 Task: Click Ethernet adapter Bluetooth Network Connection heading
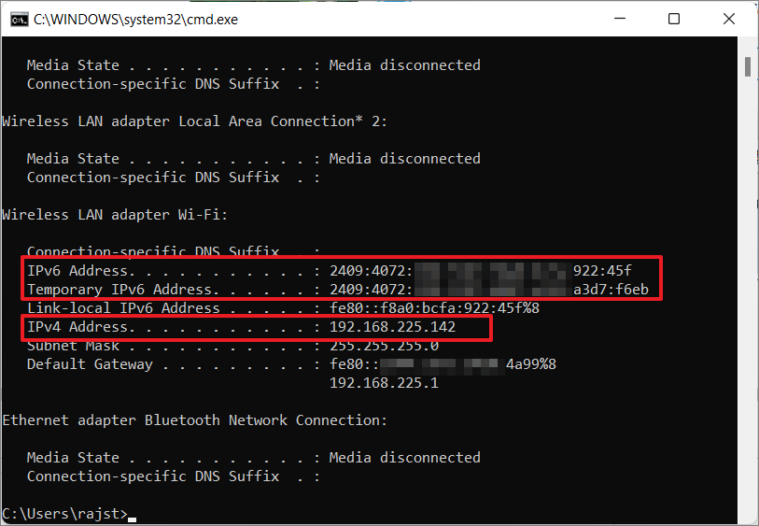click(x=195, y=421)
